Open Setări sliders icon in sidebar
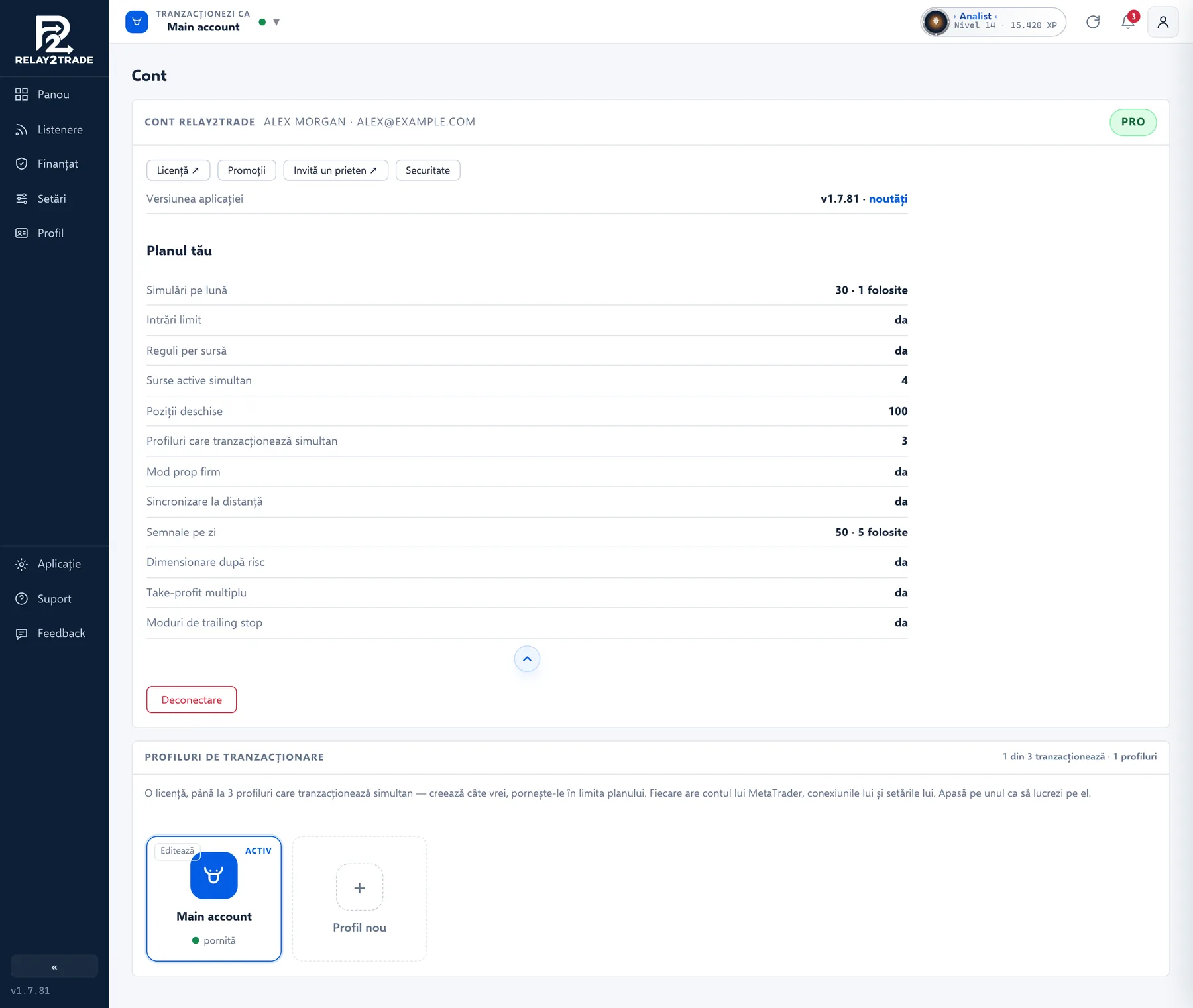 (22, 199)
